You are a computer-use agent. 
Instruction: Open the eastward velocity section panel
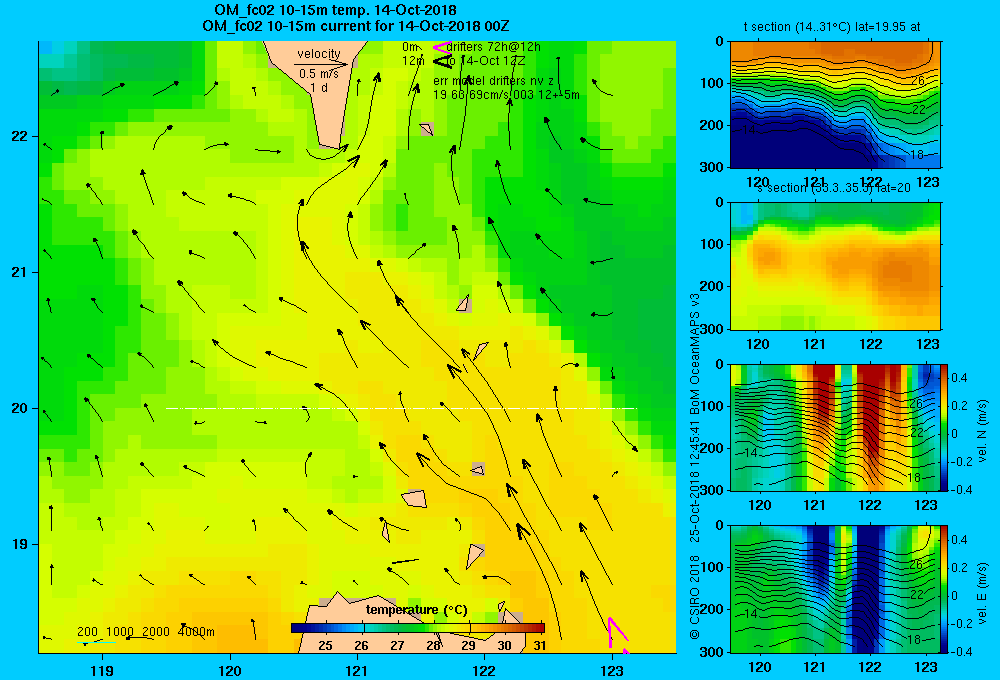[835, 589]
